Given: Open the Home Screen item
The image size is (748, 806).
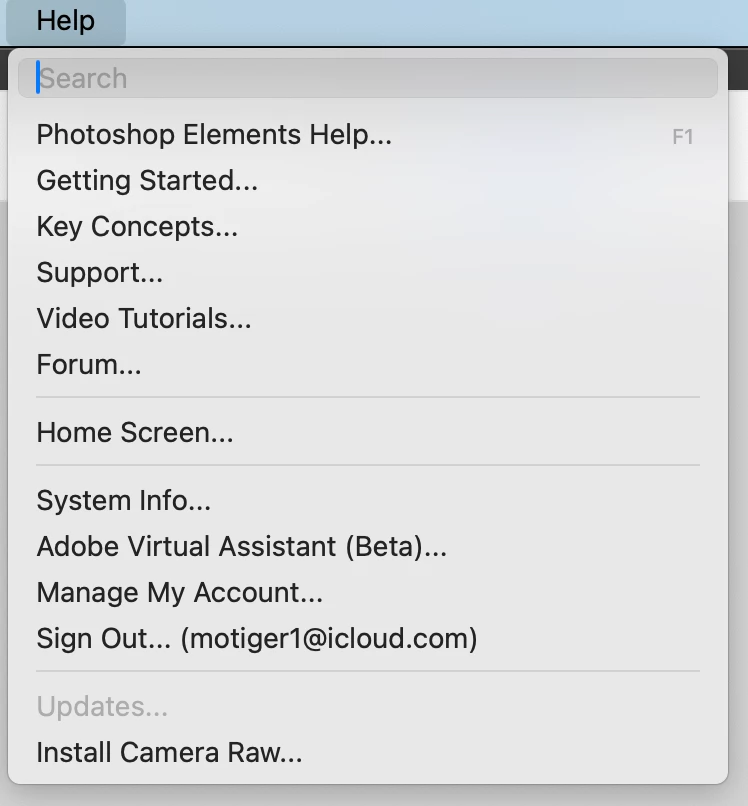Looking at the screenshot, I should coord(368,432).
